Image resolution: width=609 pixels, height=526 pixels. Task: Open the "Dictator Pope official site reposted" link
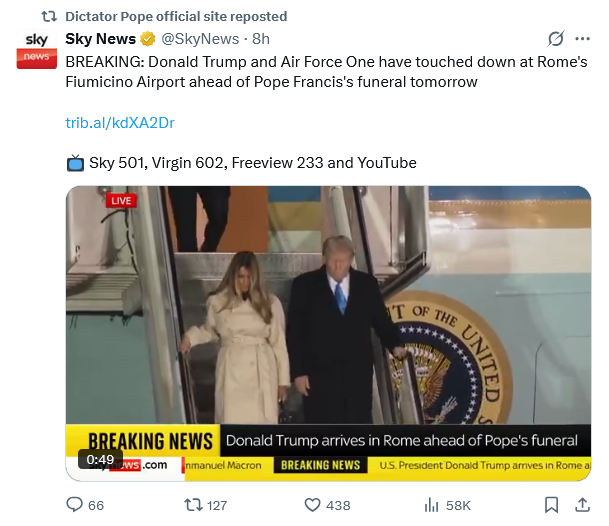pos(175,16)
